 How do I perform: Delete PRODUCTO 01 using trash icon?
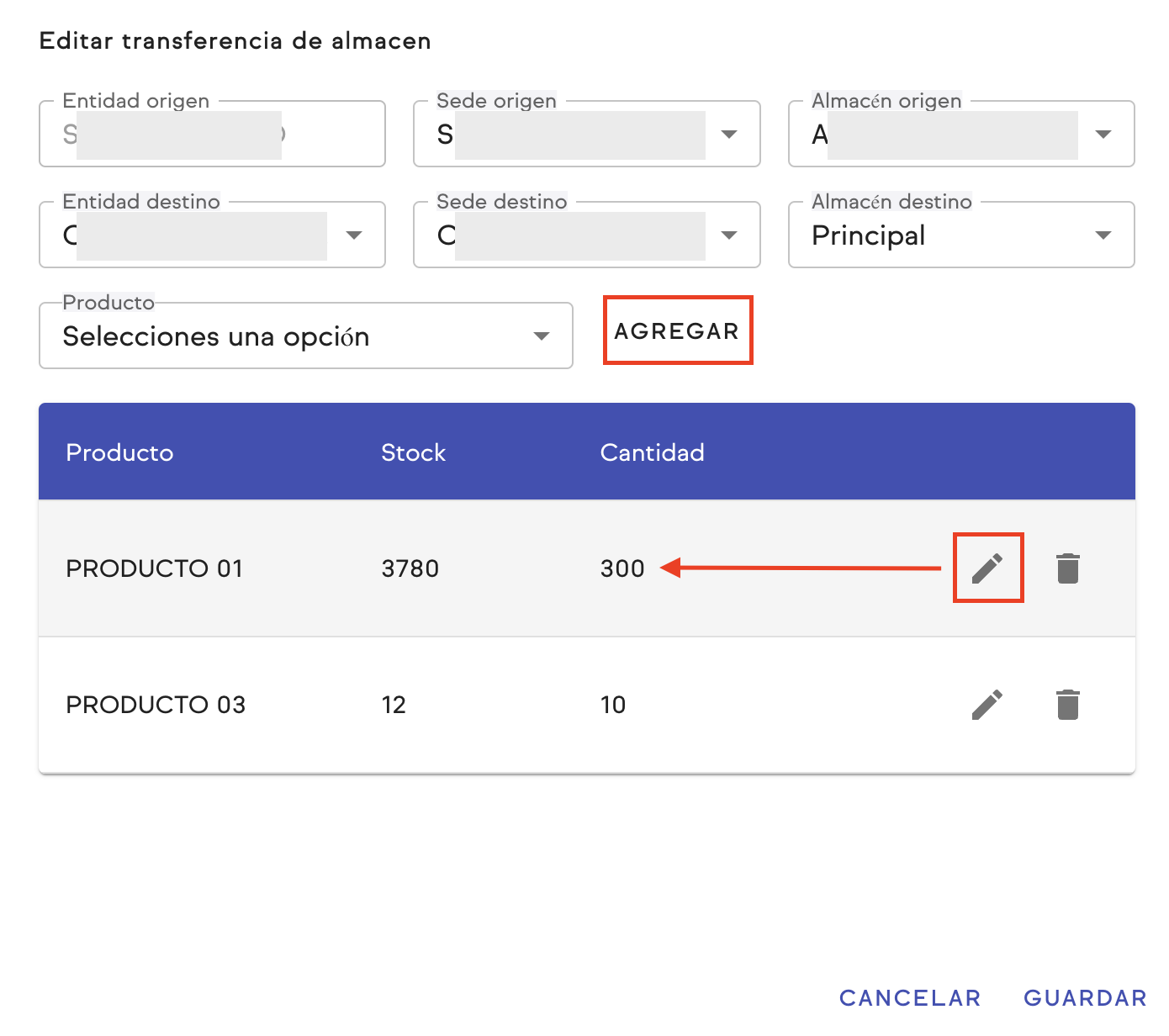point(1067,568)
